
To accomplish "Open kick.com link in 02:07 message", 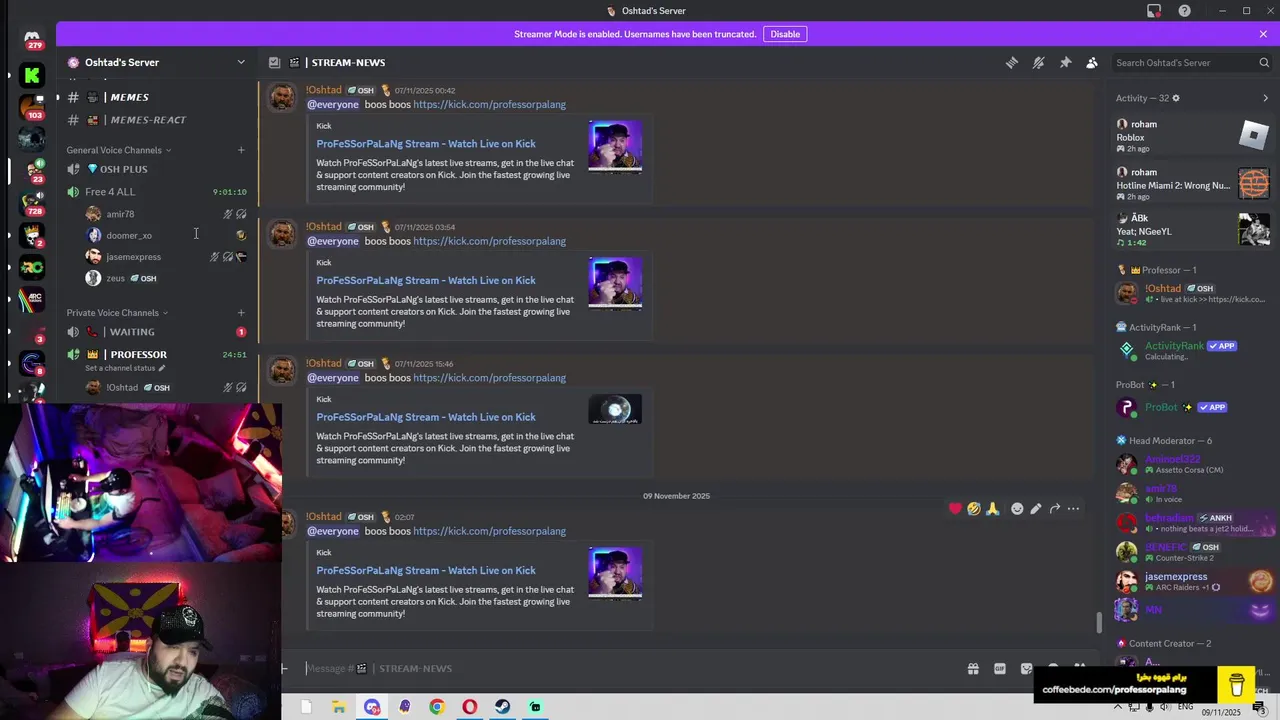I will pyautogui.click(x=489, y=531).
